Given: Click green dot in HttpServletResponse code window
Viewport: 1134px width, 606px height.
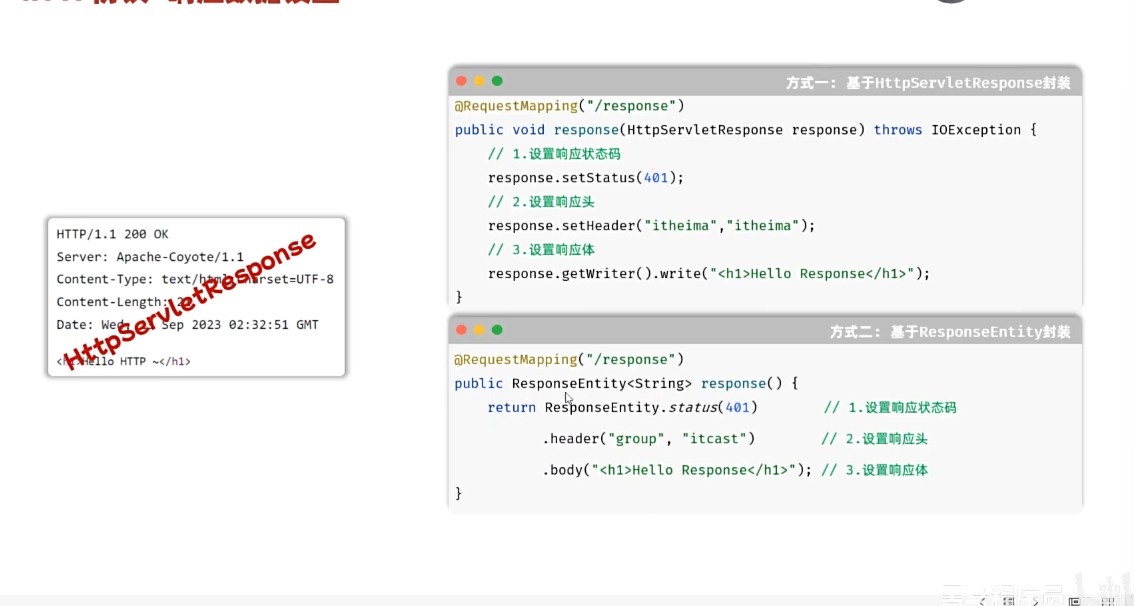Looking at the screenshot, I should click(x=497, y=81).
